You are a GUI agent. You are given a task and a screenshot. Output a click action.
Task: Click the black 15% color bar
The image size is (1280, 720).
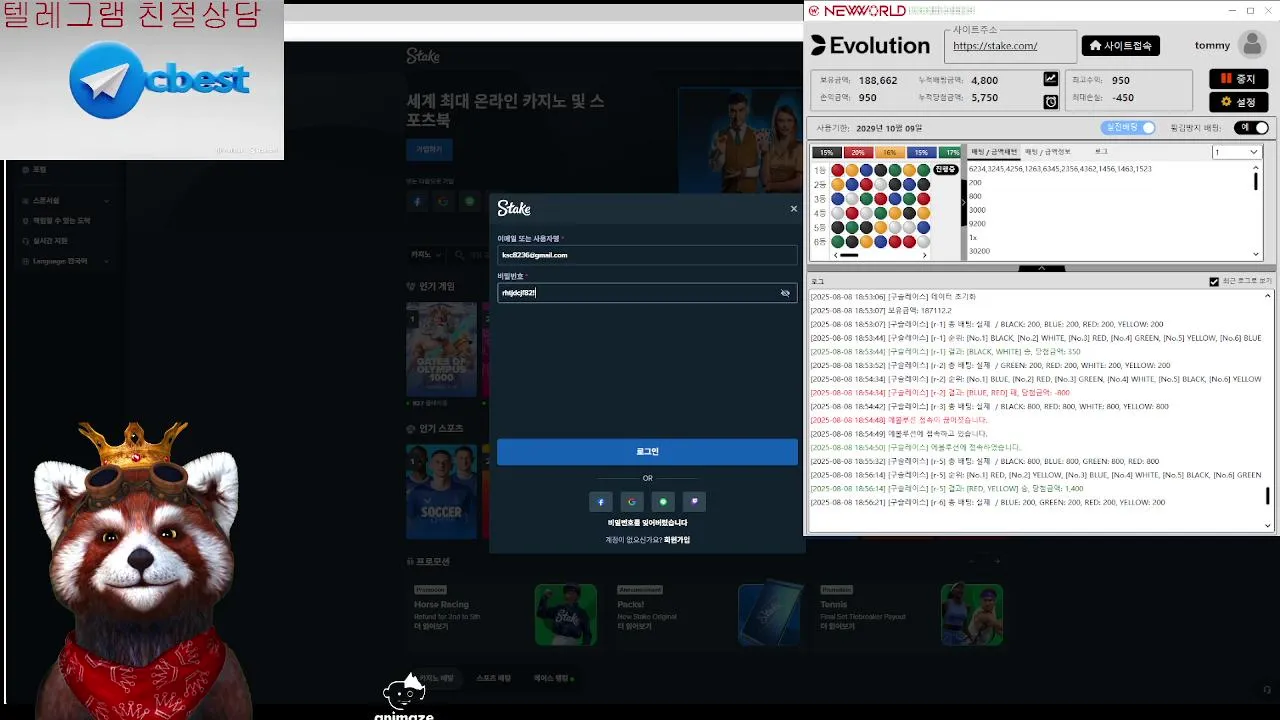[x=826, y=153]
